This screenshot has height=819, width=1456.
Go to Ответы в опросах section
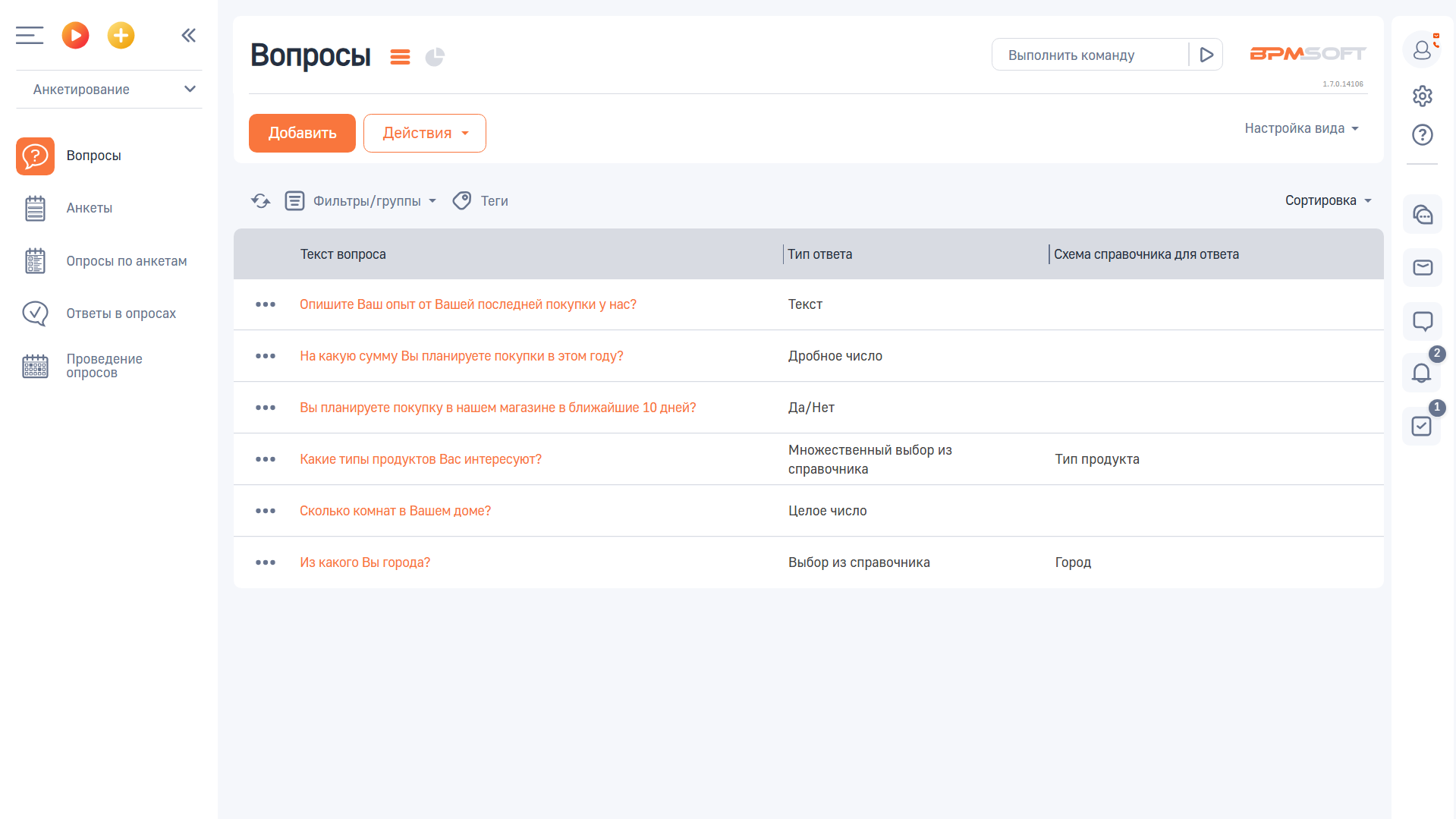(121, 313)
